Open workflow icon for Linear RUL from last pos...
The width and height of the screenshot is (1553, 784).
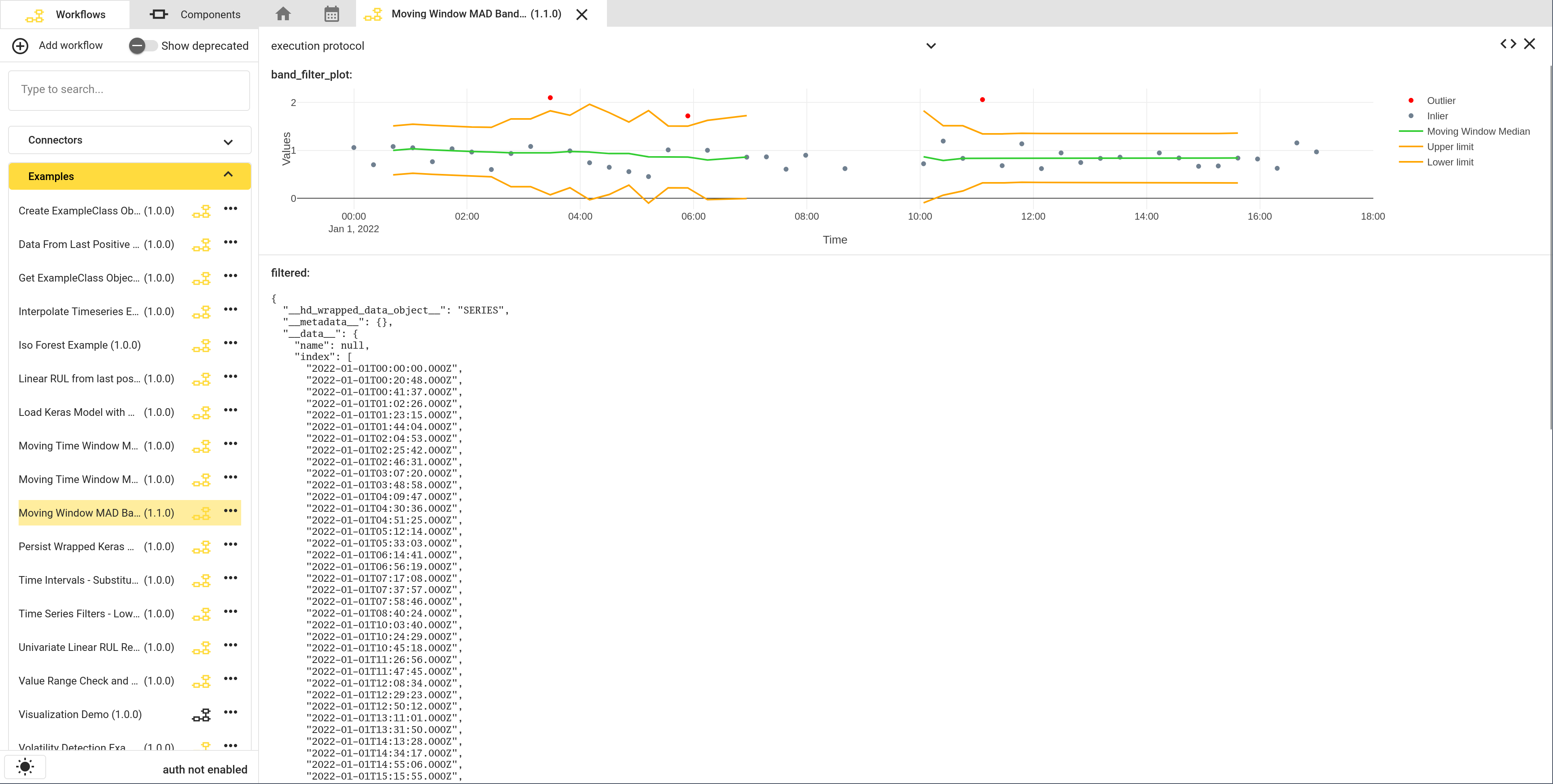[202, 379]
